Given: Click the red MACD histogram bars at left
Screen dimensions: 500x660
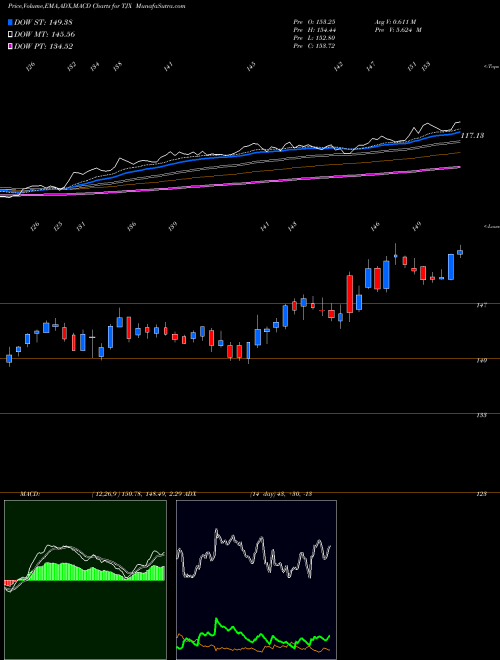Looking at the screenshot, I should (9, 583).
